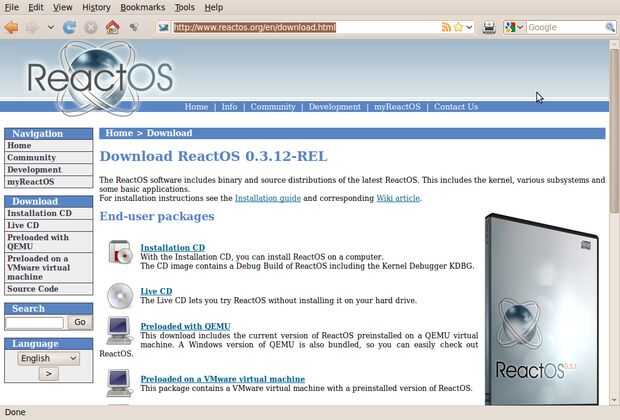Open Community in the top navigation bar

click(273, 107)
